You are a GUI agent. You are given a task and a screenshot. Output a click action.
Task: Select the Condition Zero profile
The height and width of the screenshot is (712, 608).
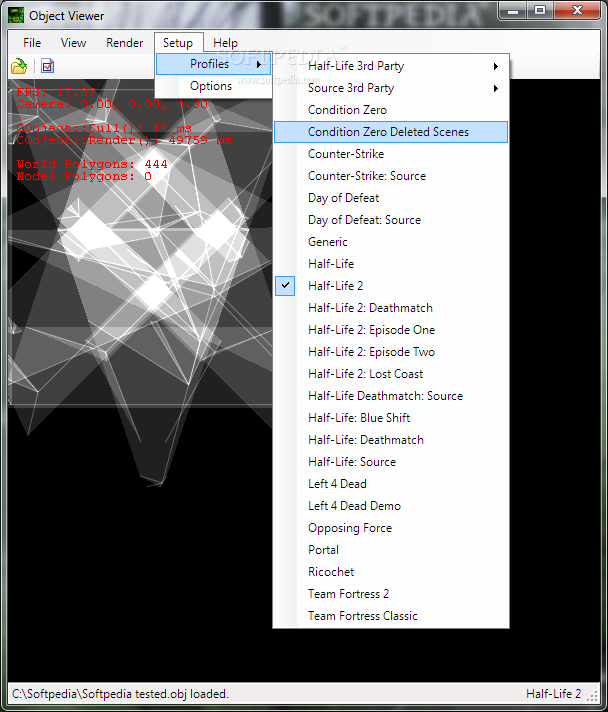tap(391, 110)
